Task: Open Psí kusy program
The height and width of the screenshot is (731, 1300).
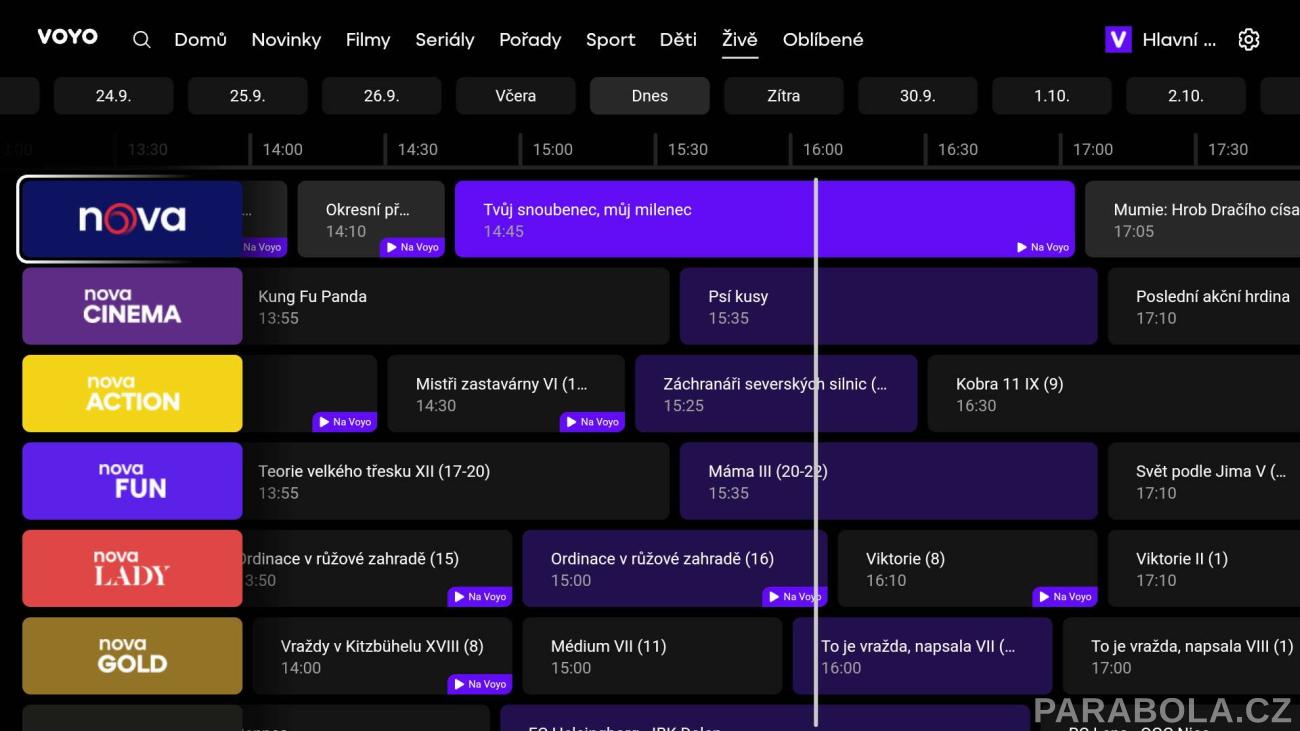Action: tap(888, 306)
